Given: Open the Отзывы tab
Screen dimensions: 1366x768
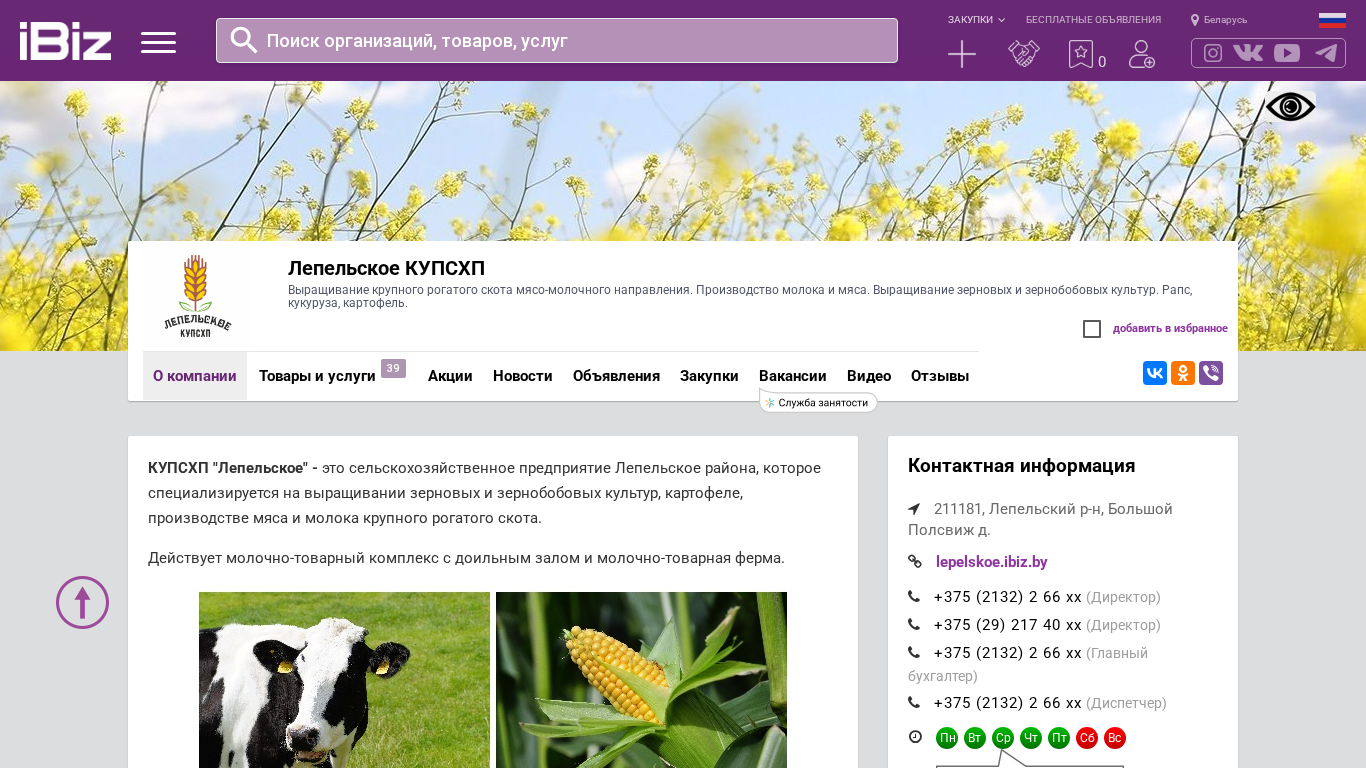Looking at the screenshot, I should [x=940, y=376].
